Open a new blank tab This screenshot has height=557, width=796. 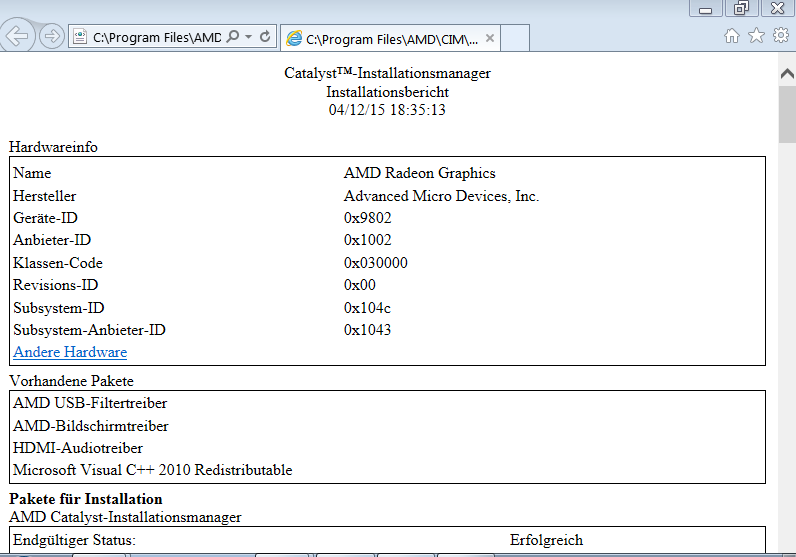coord(515,39)
